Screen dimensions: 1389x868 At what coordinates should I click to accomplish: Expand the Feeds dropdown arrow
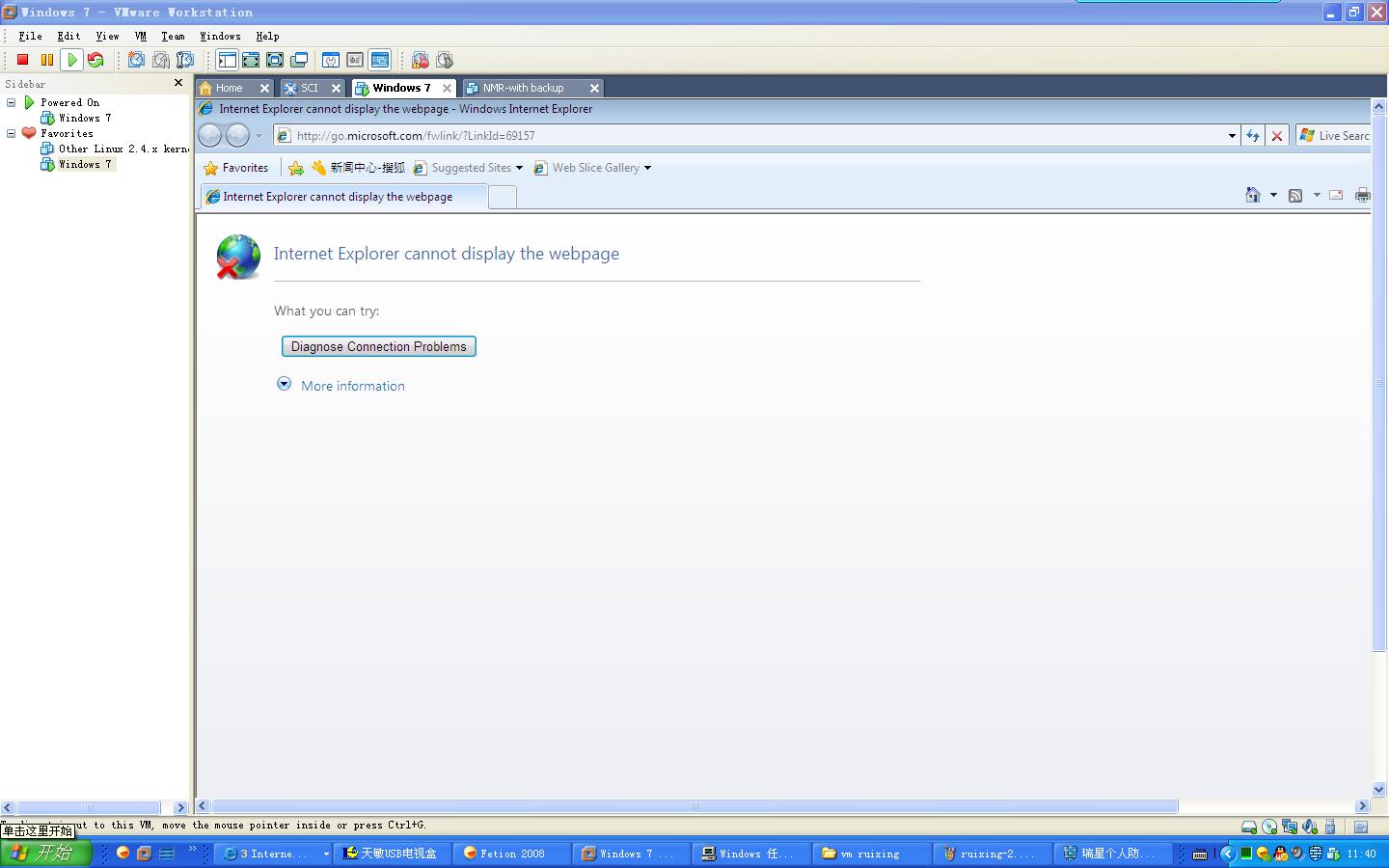(x=1317, y=195)
